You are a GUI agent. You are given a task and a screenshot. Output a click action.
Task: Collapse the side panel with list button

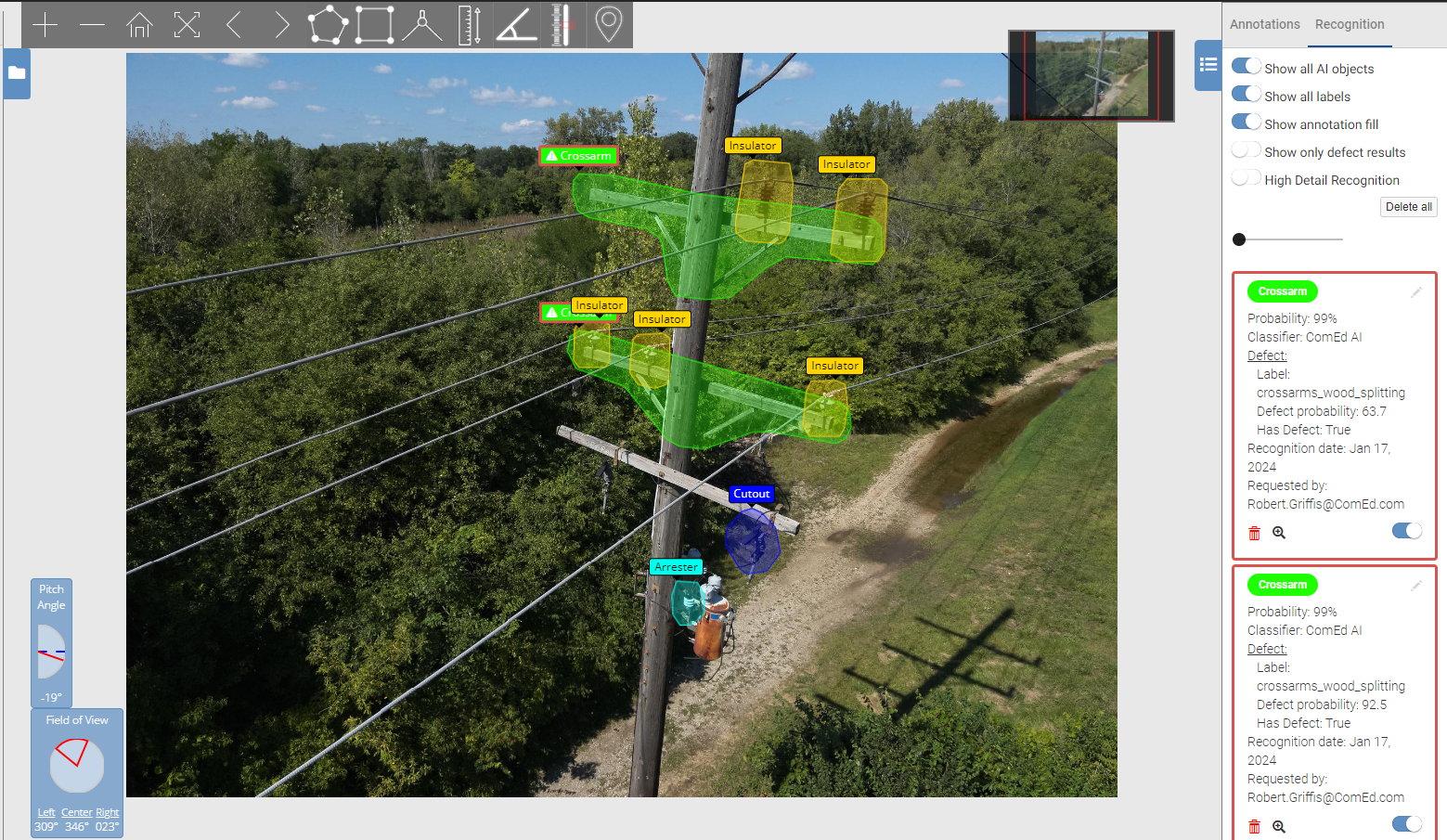[x=1208, y=65]
